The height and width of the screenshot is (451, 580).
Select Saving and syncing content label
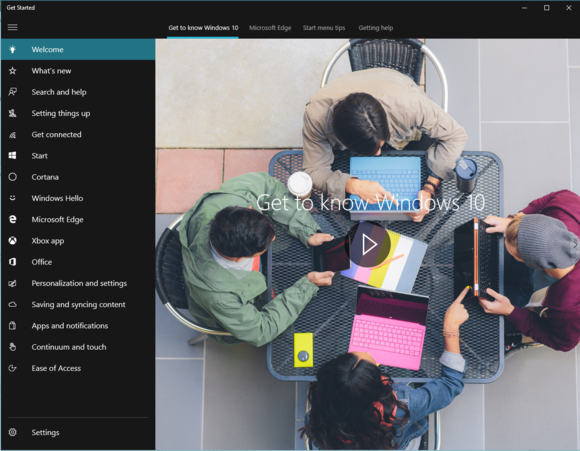coord(78,304)
